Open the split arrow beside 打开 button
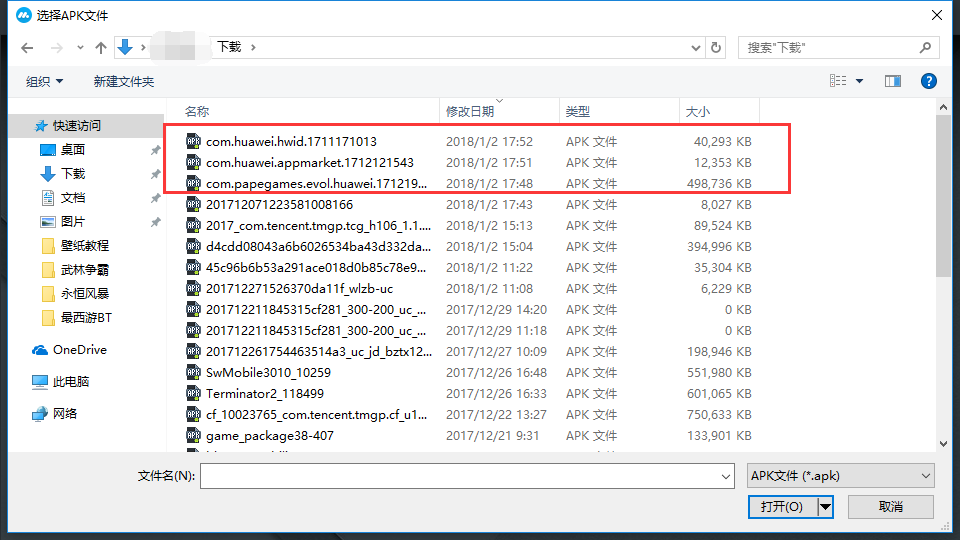Viewport: 960px width, 540px height. (x=825, y=507)
